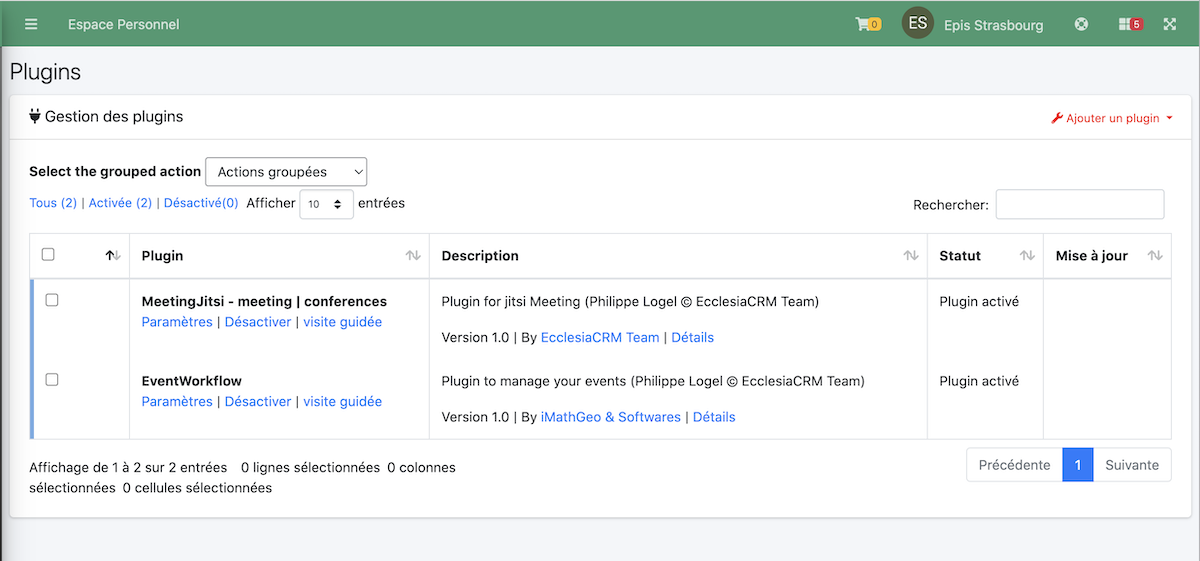Screen dimensions: 1200x561
Task: Click the MeetingJitsi - meeting | conferences title
Action: coord(264,301)
